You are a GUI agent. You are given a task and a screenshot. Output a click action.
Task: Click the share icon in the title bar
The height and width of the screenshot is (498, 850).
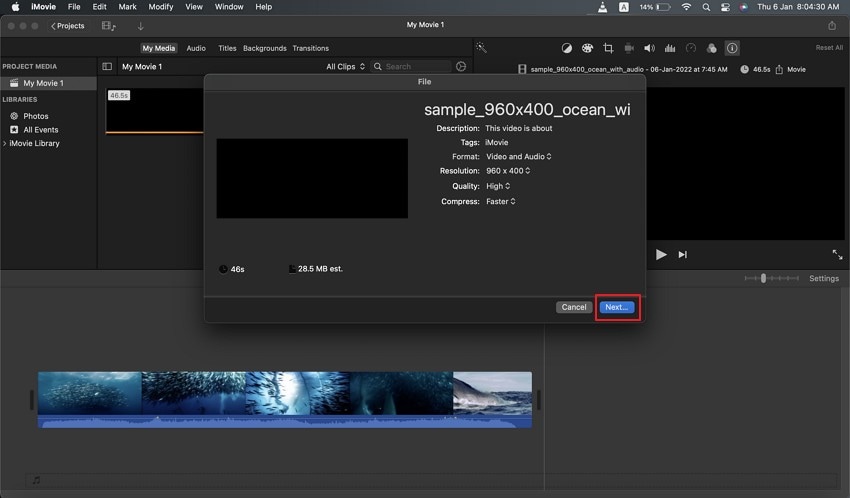pos(832,25)
